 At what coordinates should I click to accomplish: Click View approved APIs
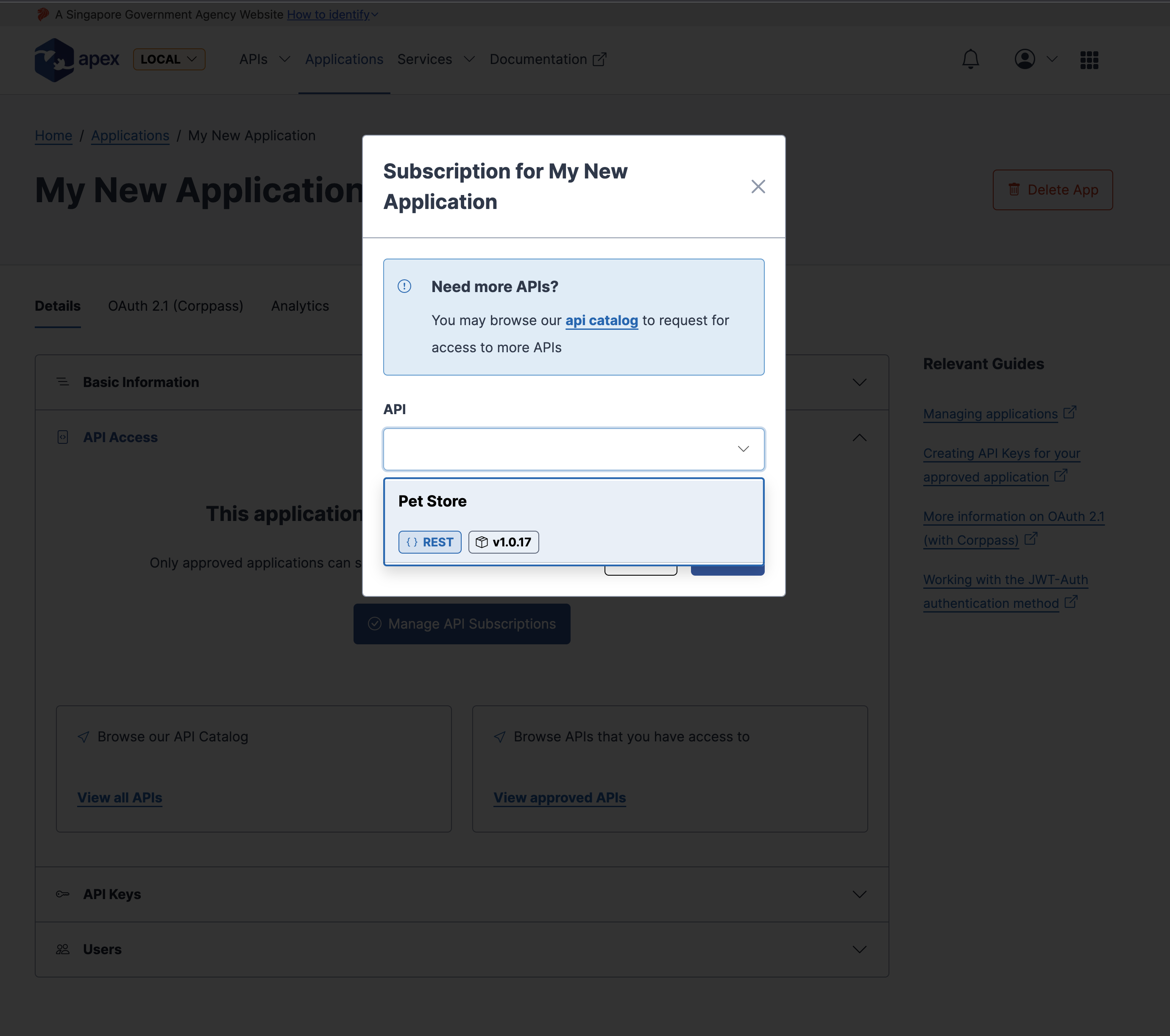tap(559, 797)
